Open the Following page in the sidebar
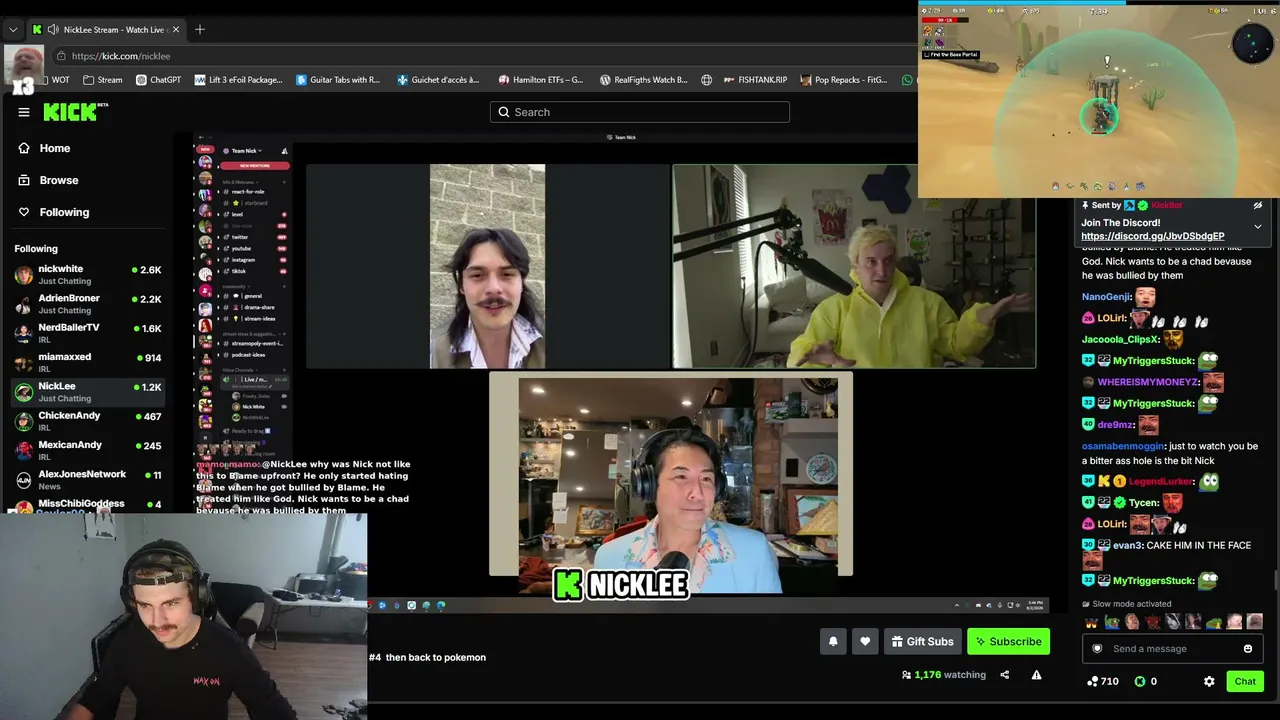 [x=64, y=212]
